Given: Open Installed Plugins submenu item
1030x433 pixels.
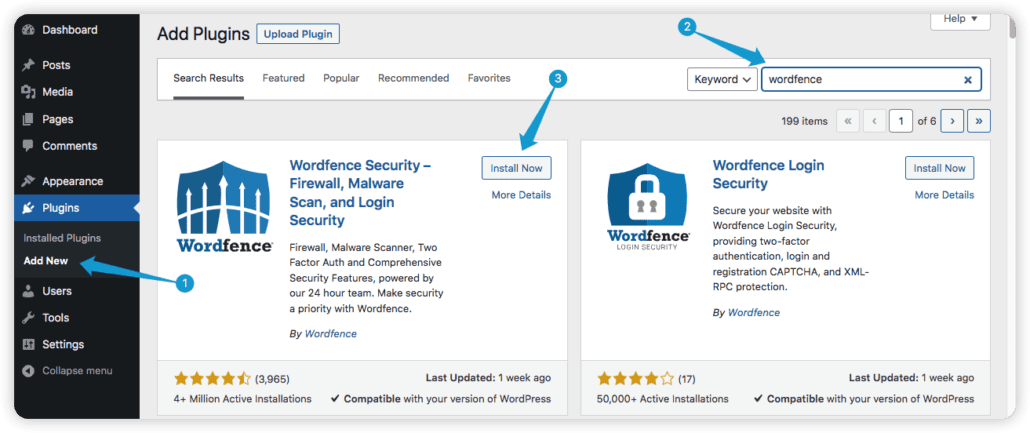Looking at the screenshot, I should pos(62,238).
